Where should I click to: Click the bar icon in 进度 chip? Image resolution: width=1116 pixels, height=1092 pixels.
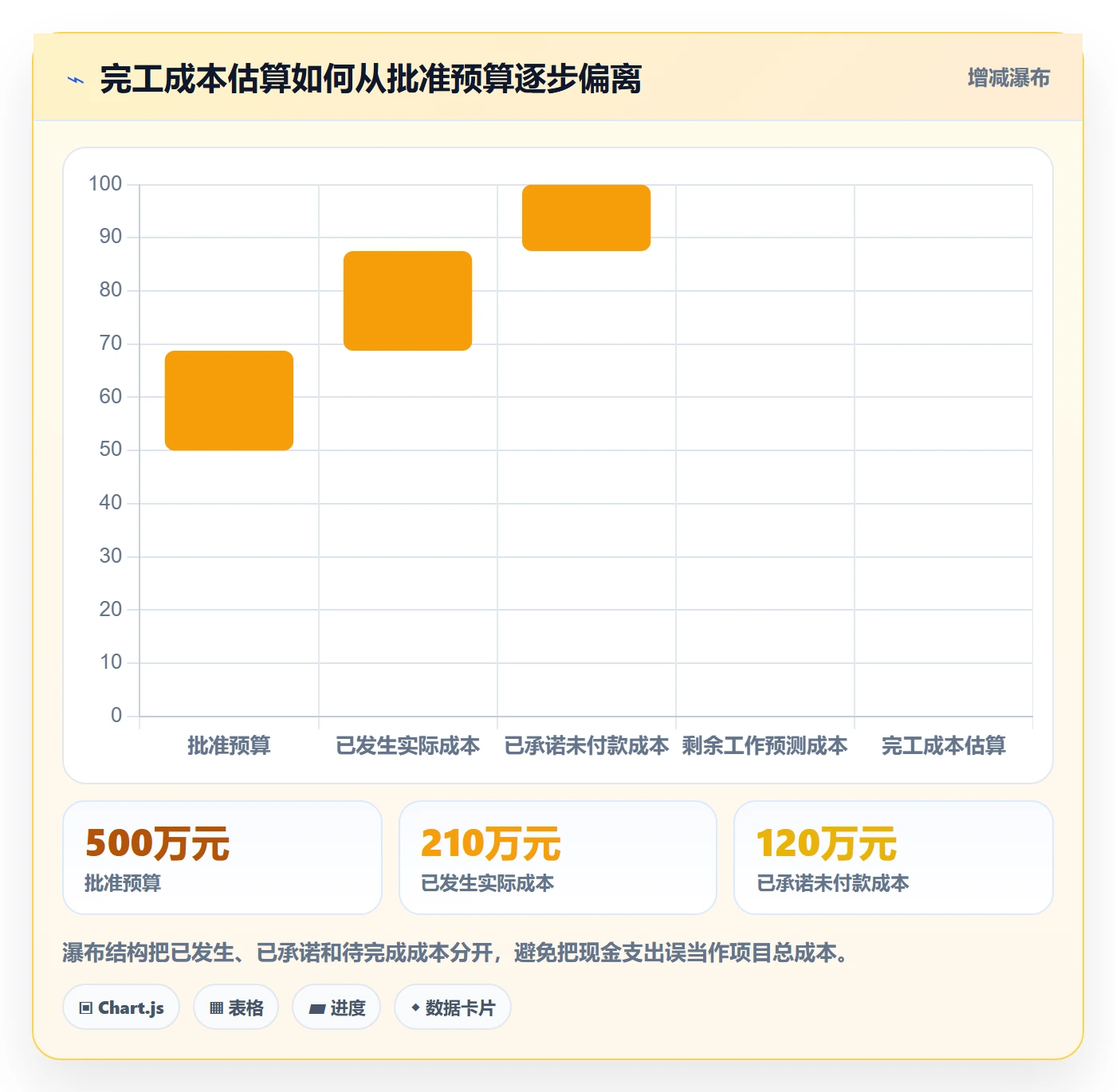[x=316, y=1009]
